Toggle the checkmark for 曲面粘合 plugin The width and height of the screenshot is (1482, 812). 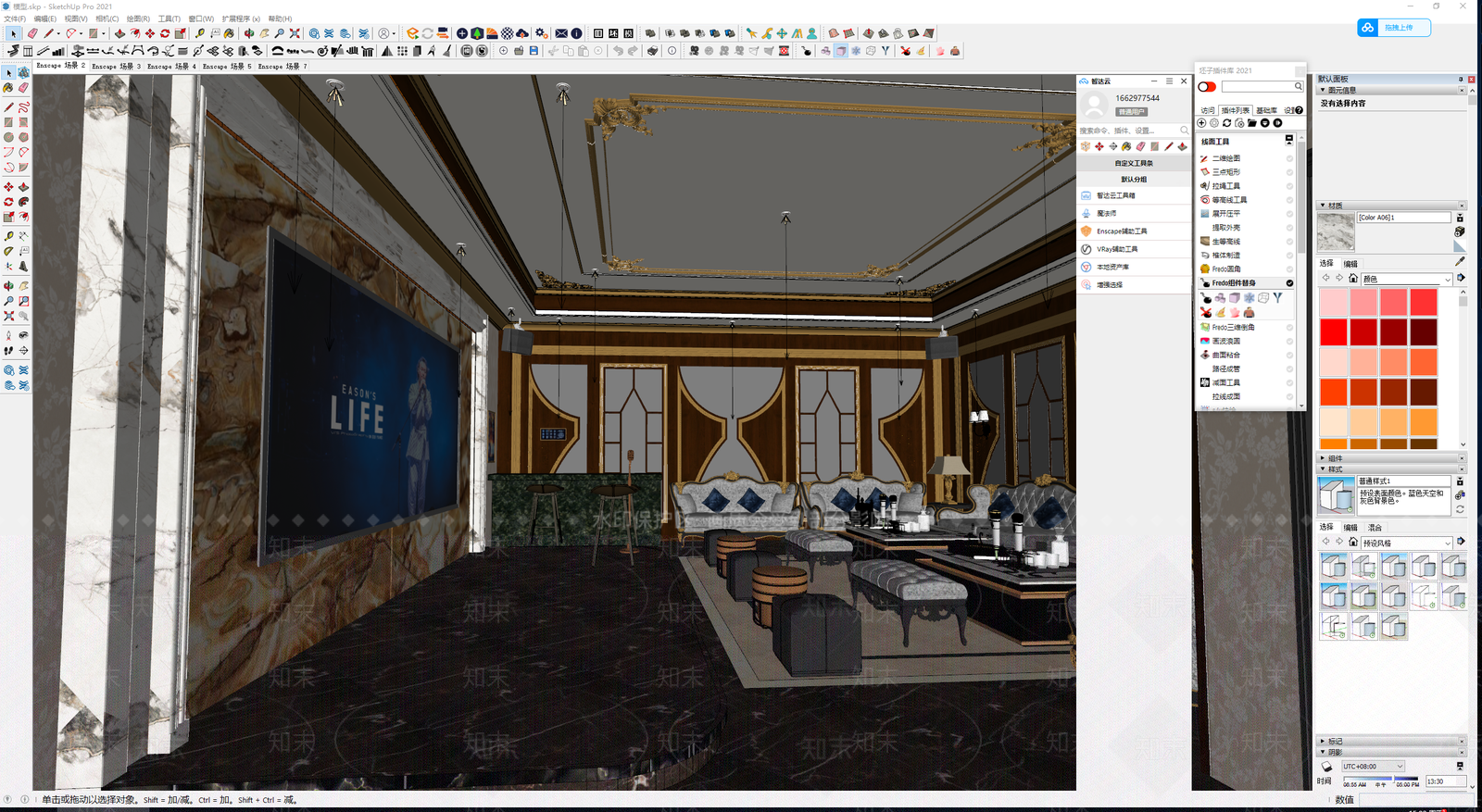pos(1289,355)
